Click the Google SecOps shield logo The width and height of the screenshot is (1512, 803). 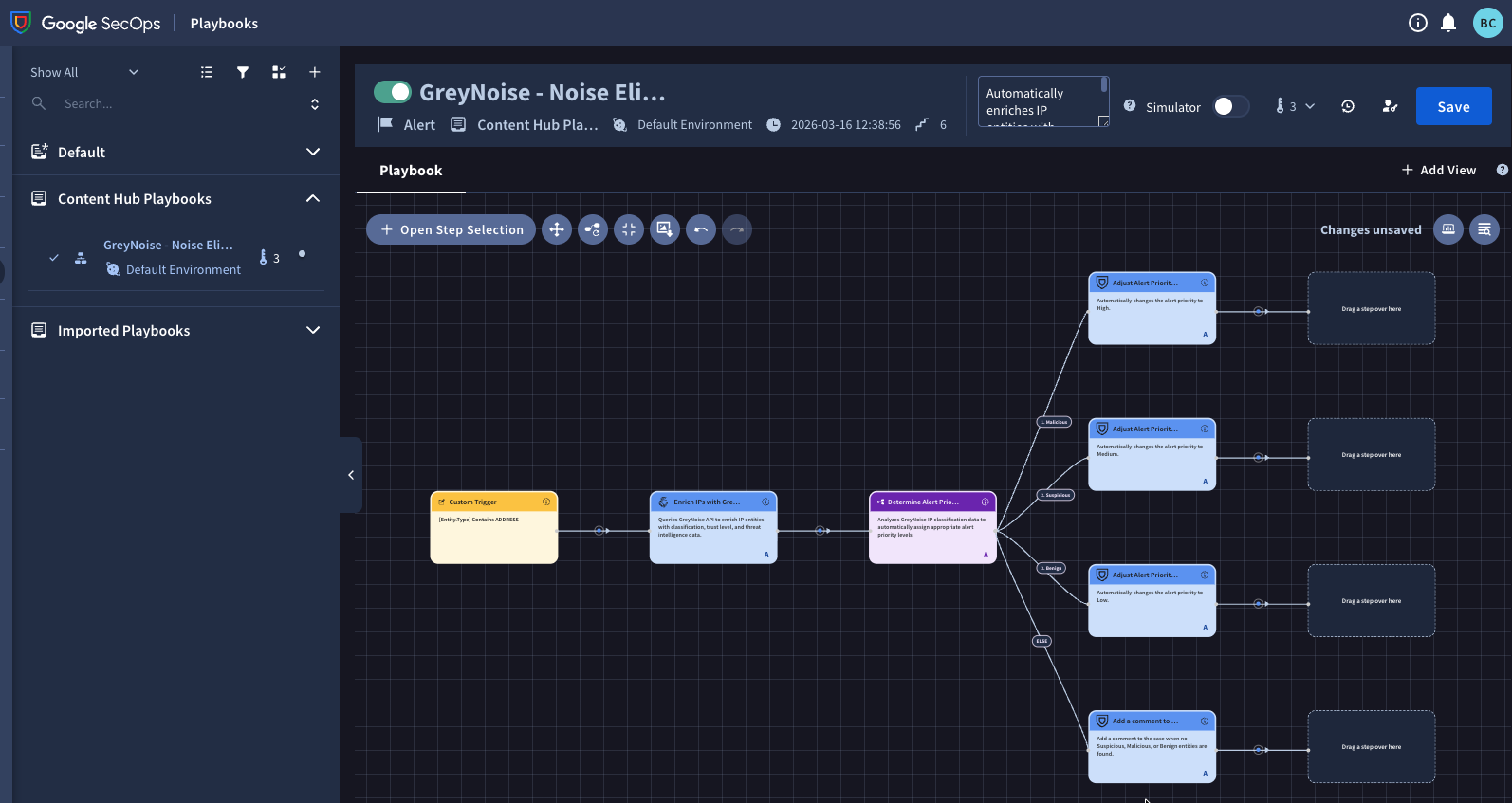click(20, 22)
